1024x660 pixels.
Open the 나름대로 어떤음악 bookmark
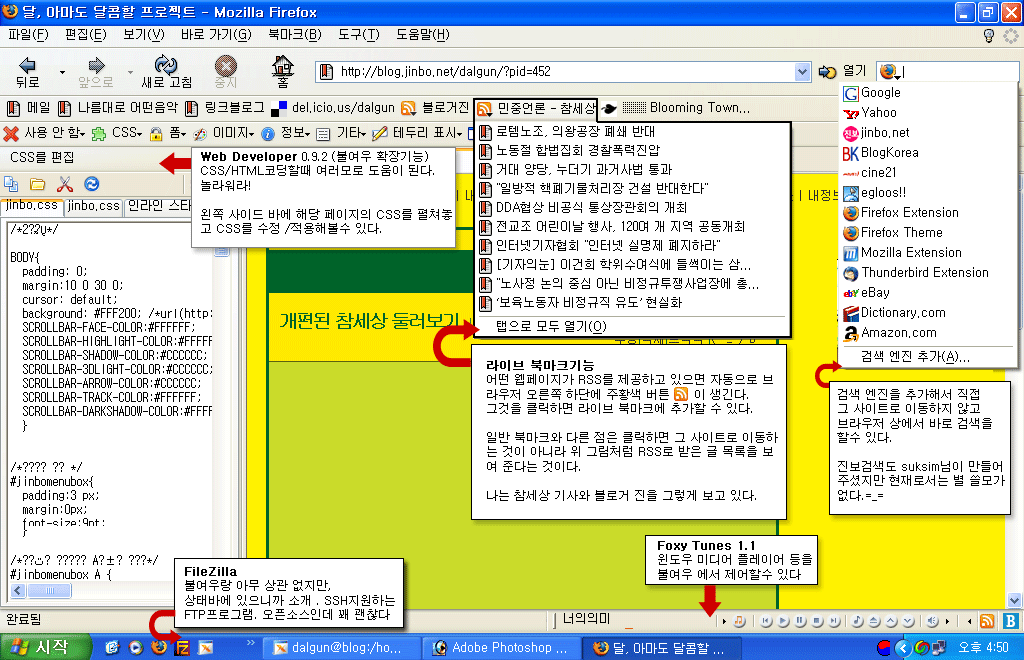(x=118, y=108)
